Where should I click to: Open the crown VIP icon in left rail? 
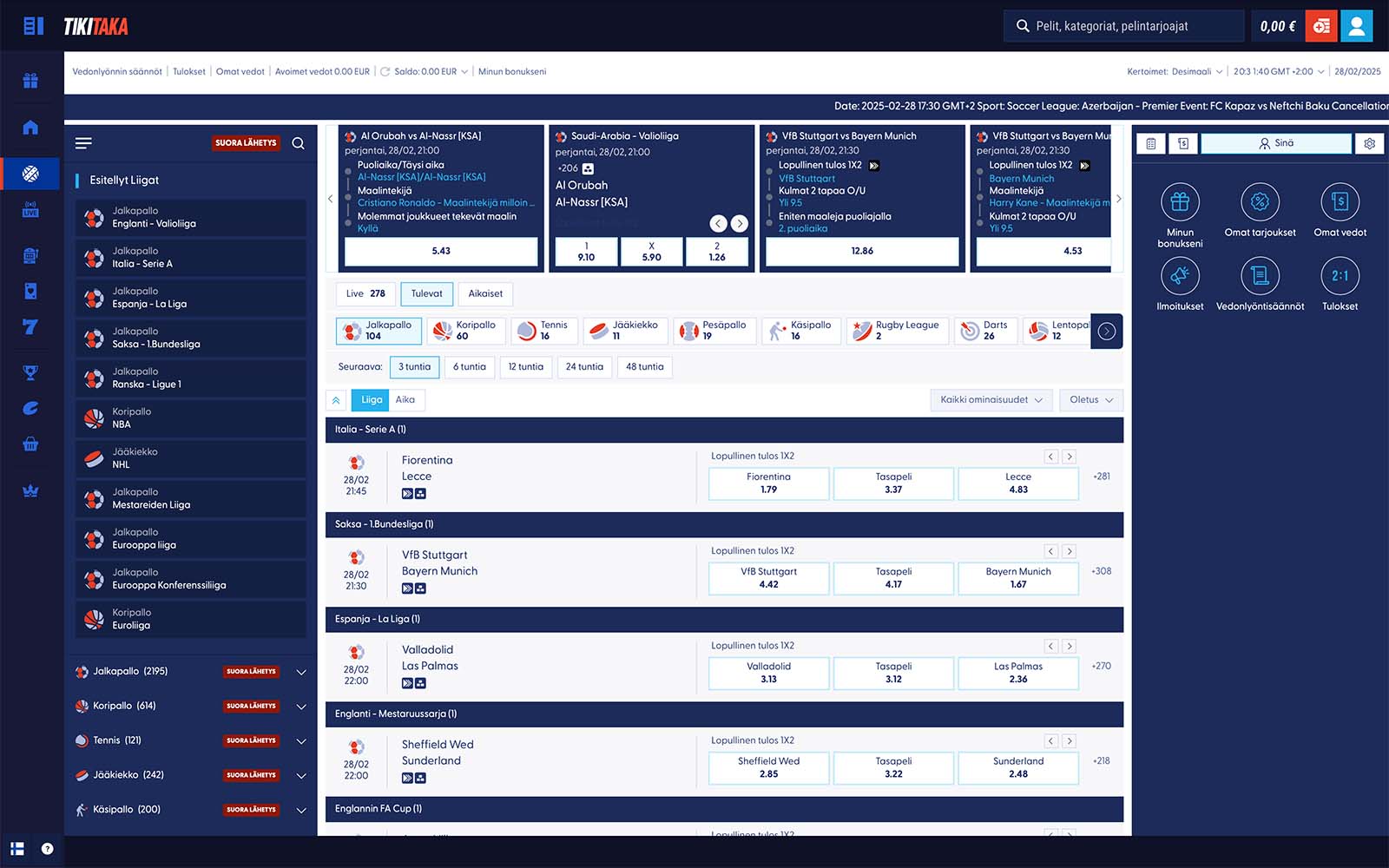click(x=30, y=490)
